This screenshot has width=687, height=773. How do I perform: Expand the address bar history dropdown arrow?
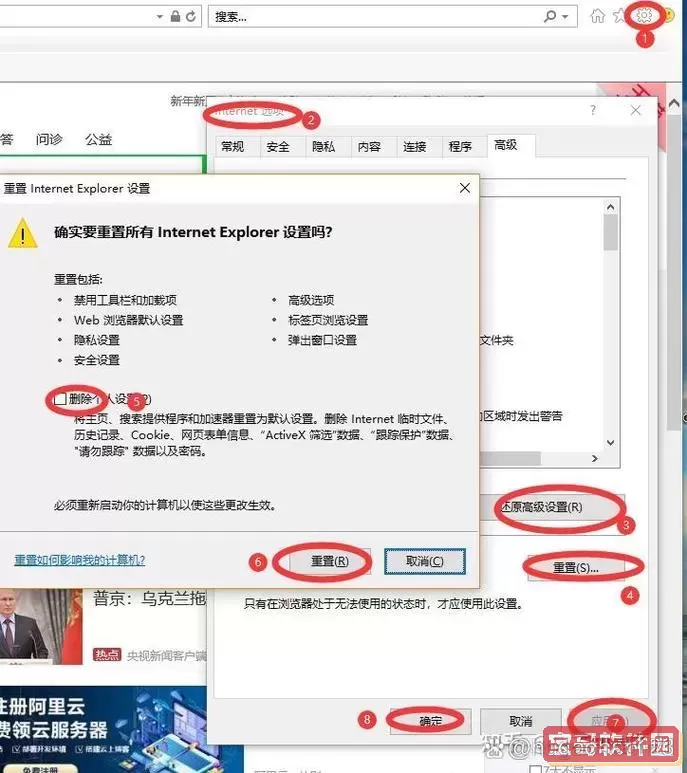[160, 17]
